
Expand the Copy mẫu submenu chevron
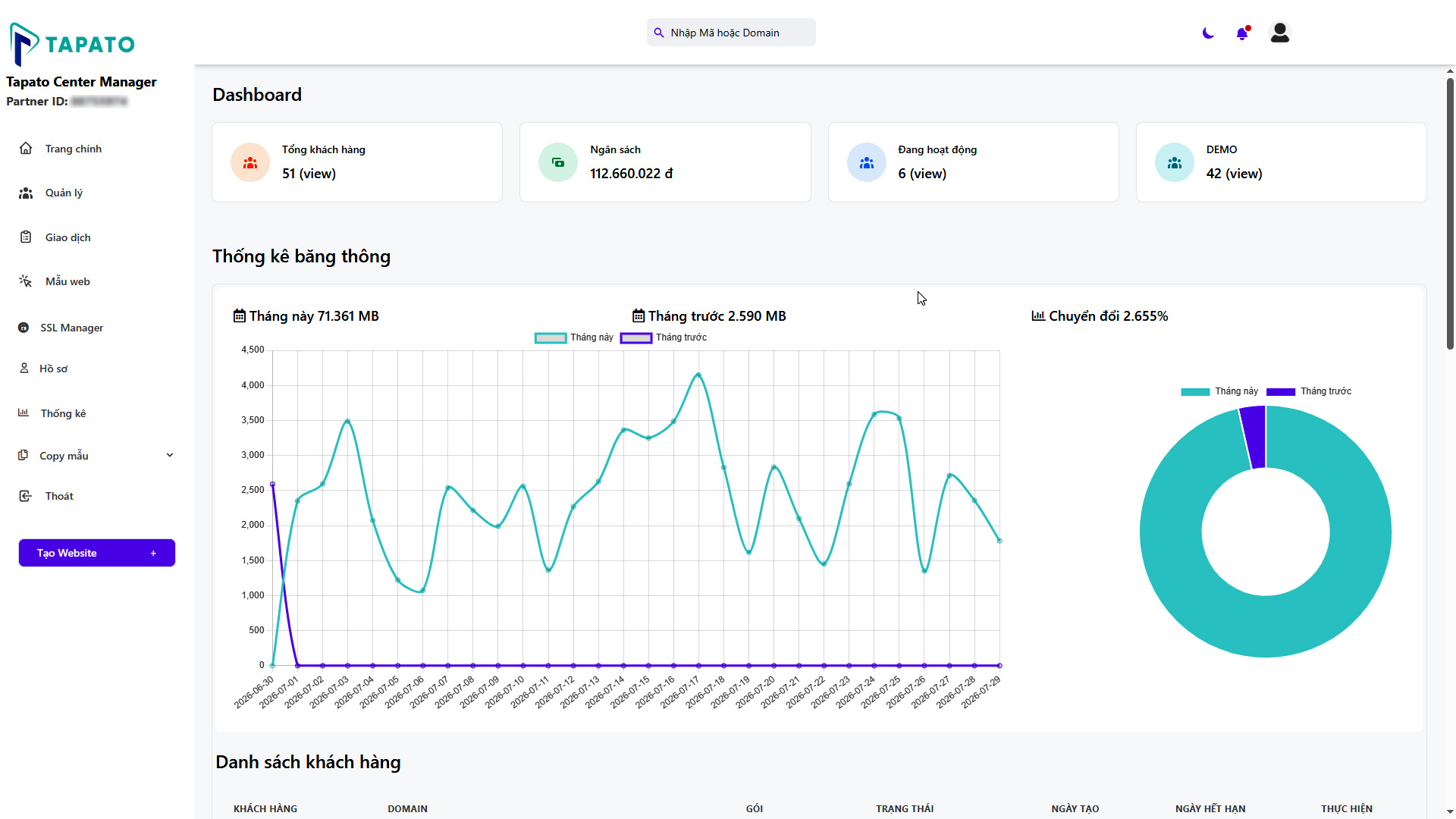point(170,455)
